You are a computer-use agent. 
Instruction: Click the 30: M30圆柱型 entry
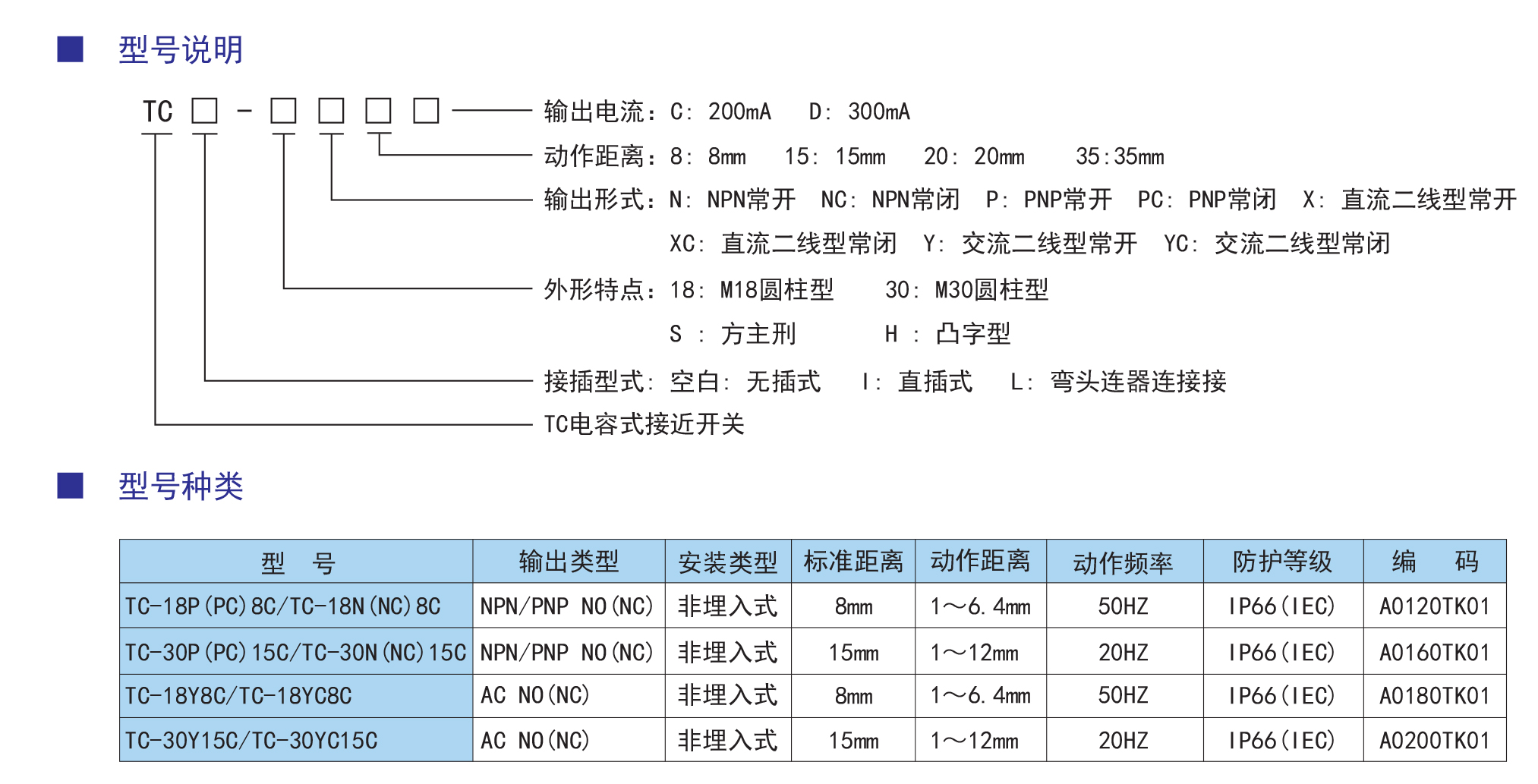966,290
